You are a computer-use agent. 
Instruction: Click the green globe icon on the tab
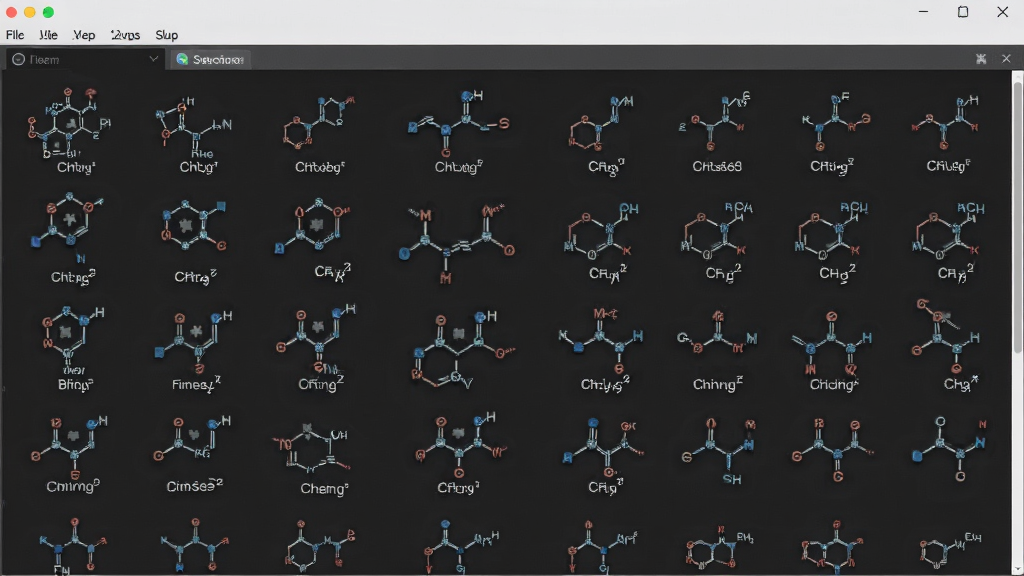pos(182,59)
